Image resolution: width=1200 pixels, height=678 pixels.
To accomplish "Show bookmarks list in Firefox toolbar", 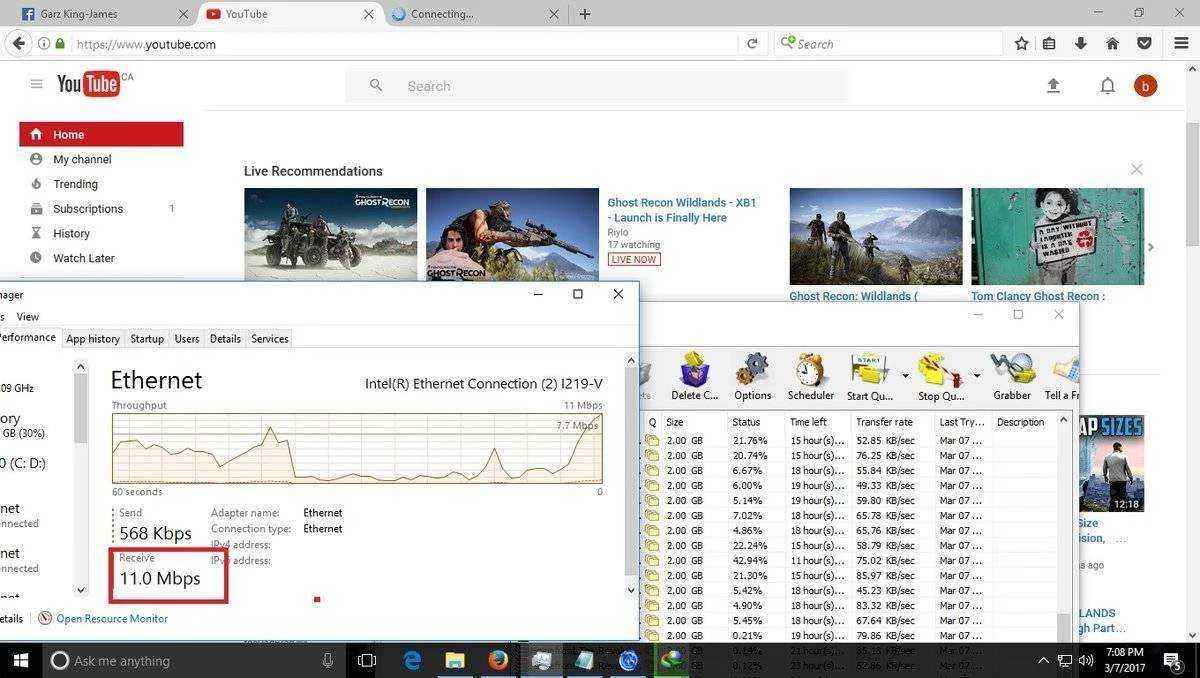I will [1049, 44].
